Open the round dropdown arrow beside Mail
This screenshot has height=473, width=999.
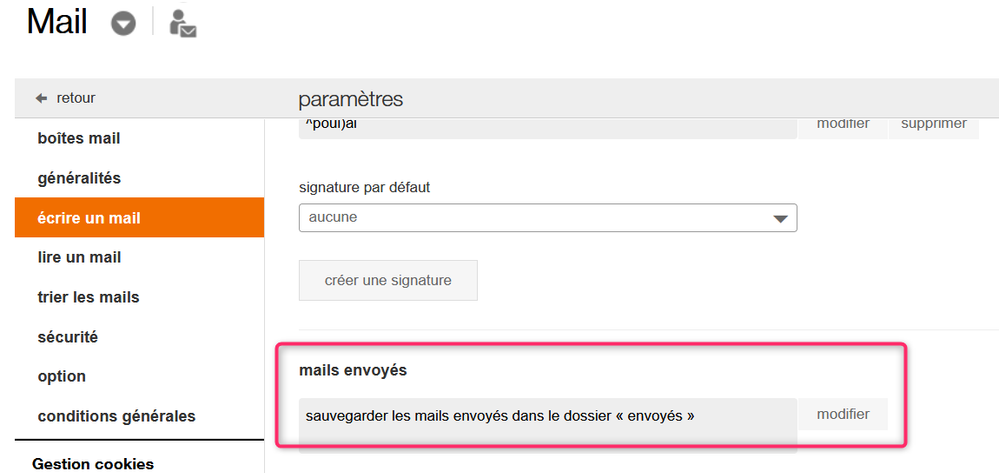pos(123,23)
